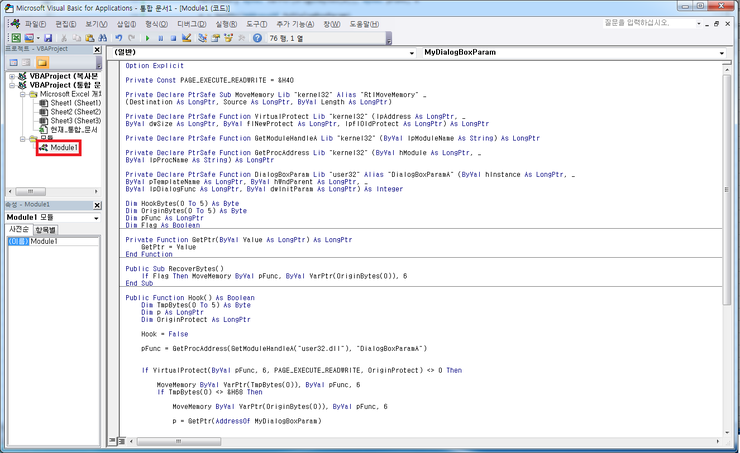Viewport: 740px width, 453px height.
Task: Open the (일반) object dropdown
Action: 412,52
